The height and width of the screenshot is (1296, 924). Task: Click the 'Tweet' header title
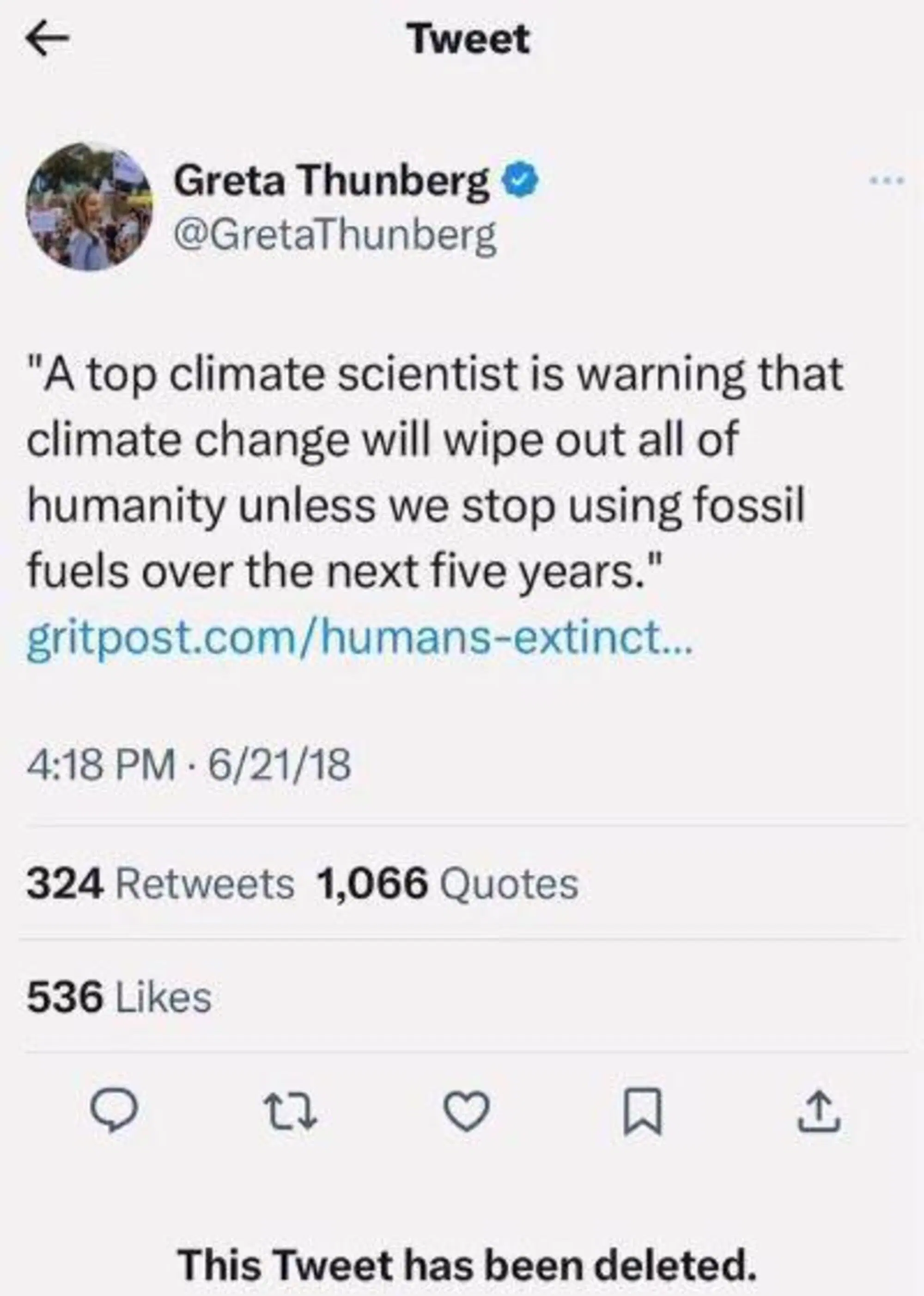tap(470, 40)
